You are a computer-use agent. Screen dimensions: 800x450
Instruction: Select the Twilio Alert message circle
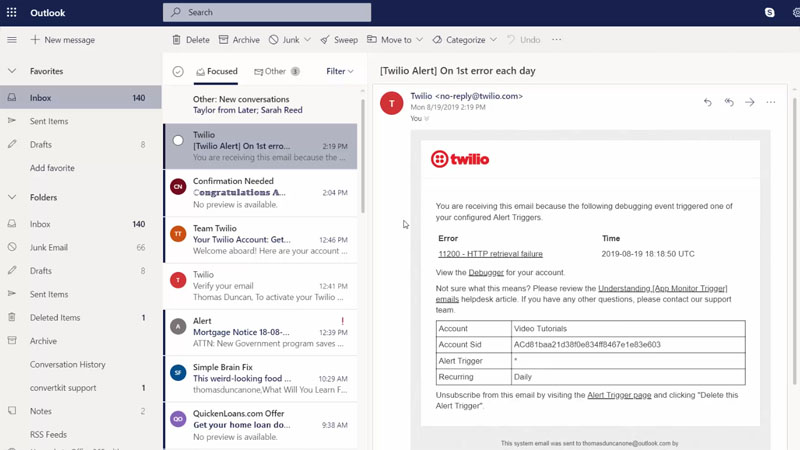click(178, 141)
